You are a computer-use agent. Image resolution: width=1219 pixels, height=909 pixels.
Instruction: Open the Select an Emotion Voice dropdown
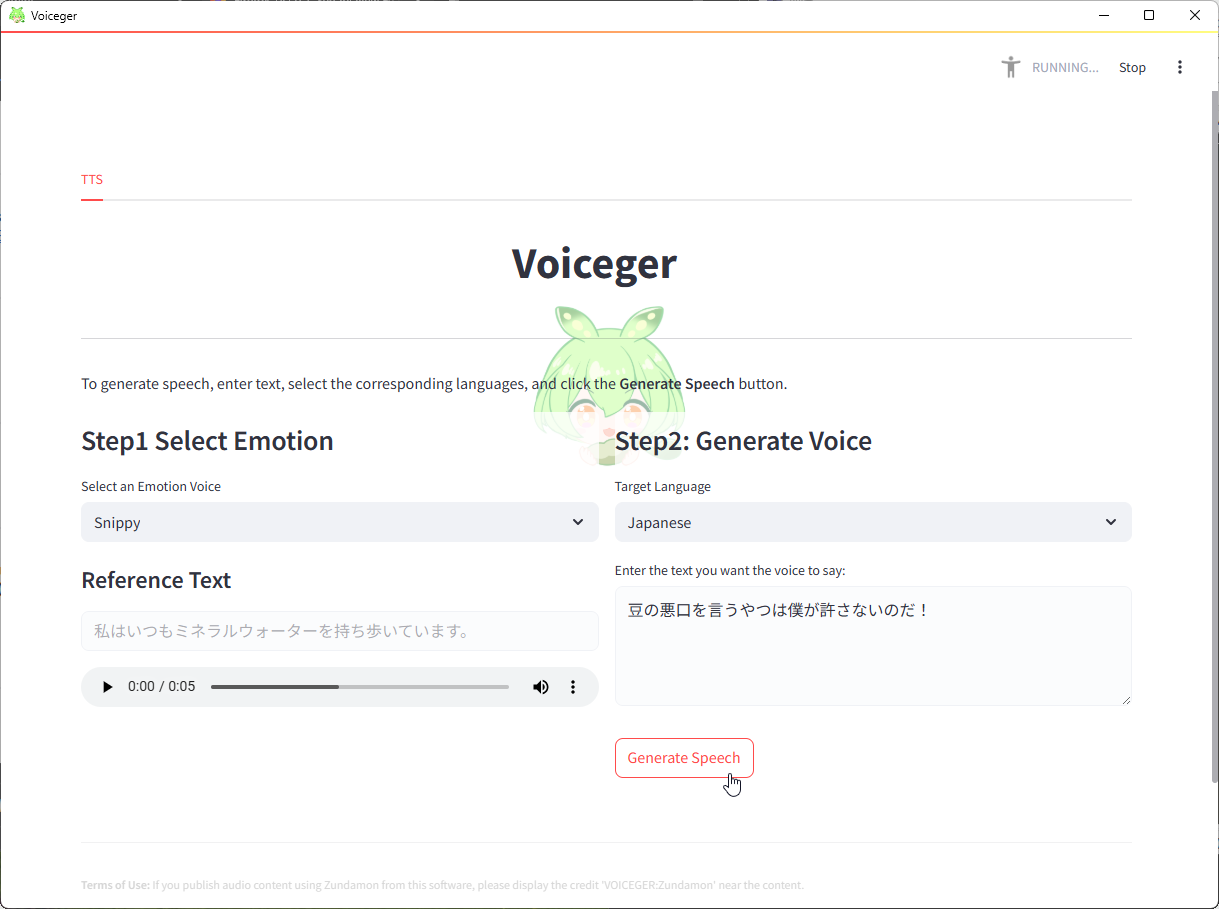click(340, 522)
